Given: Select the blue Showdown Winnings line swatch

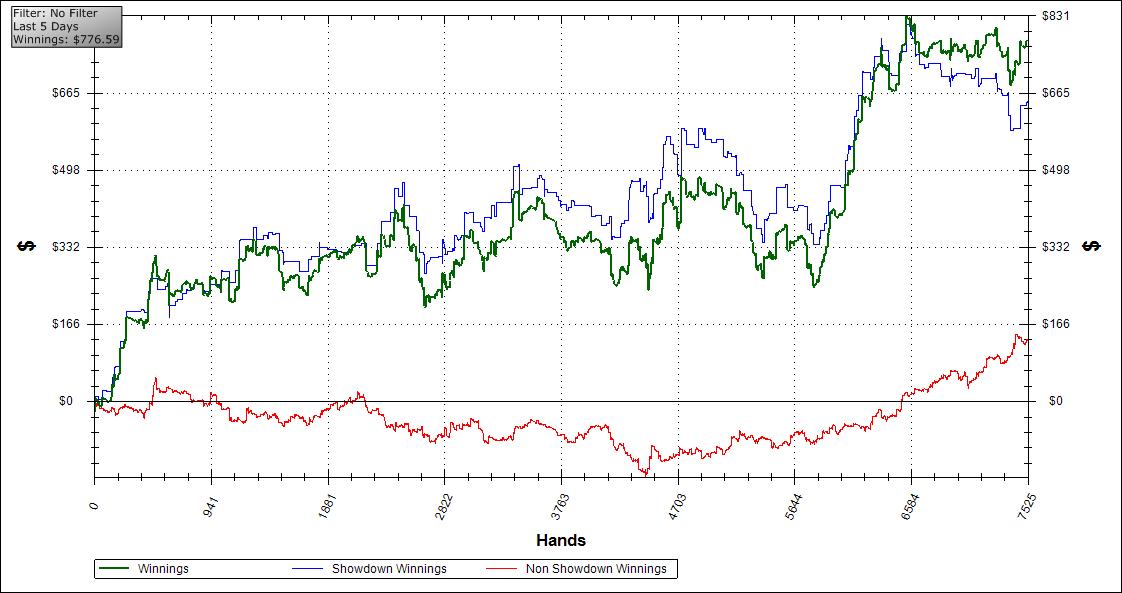Looking at the screenshot, I should 308,569.
